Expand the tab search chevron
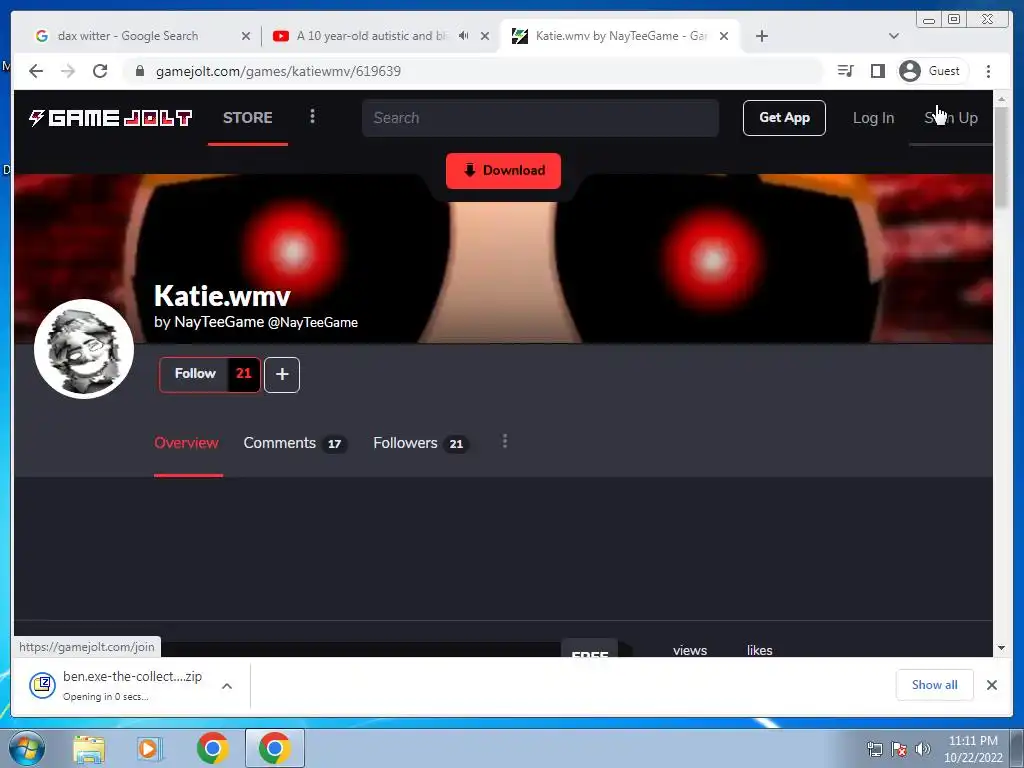 pos(894,36)
